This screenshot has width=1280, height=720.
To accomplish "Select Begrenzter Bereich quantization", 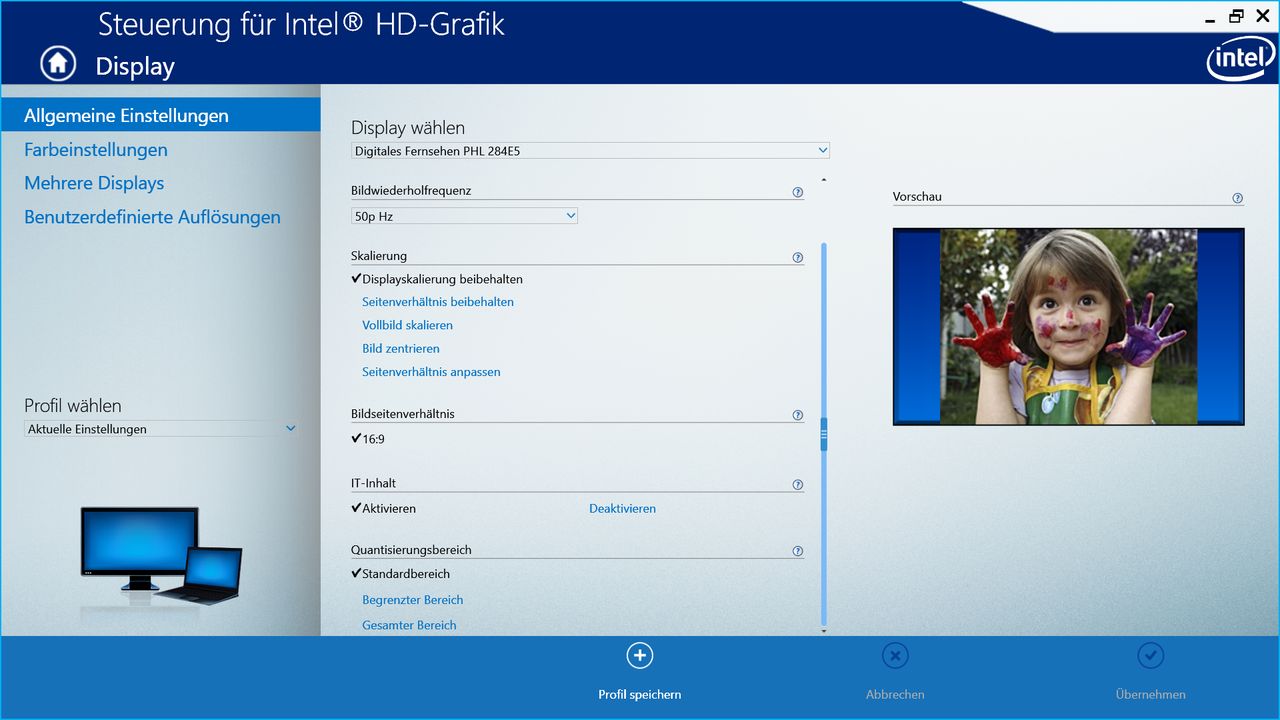I will pos(413,600).
